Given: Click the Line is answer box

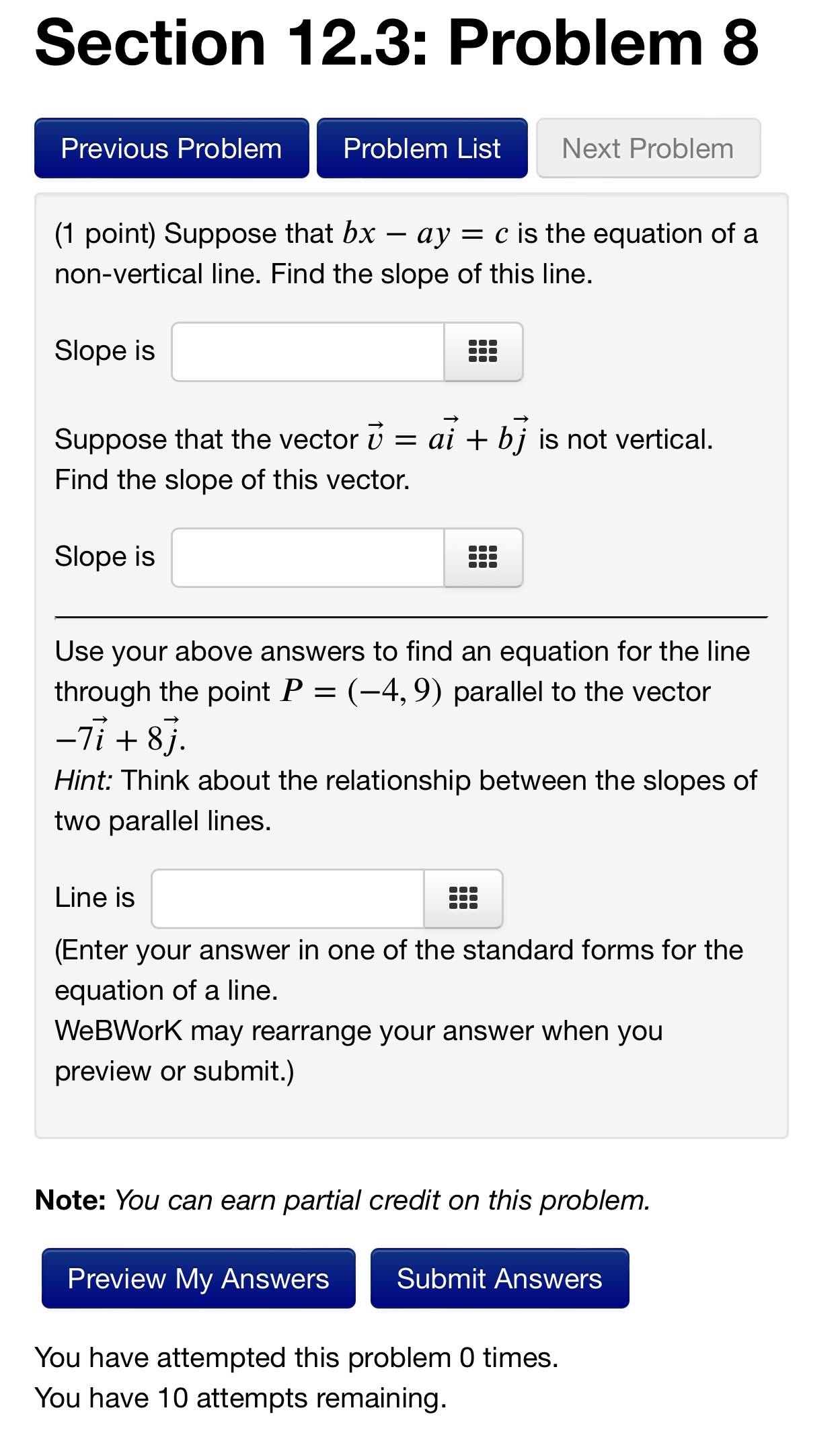Looking at the screenshot, I should click(x=286, y=899).
